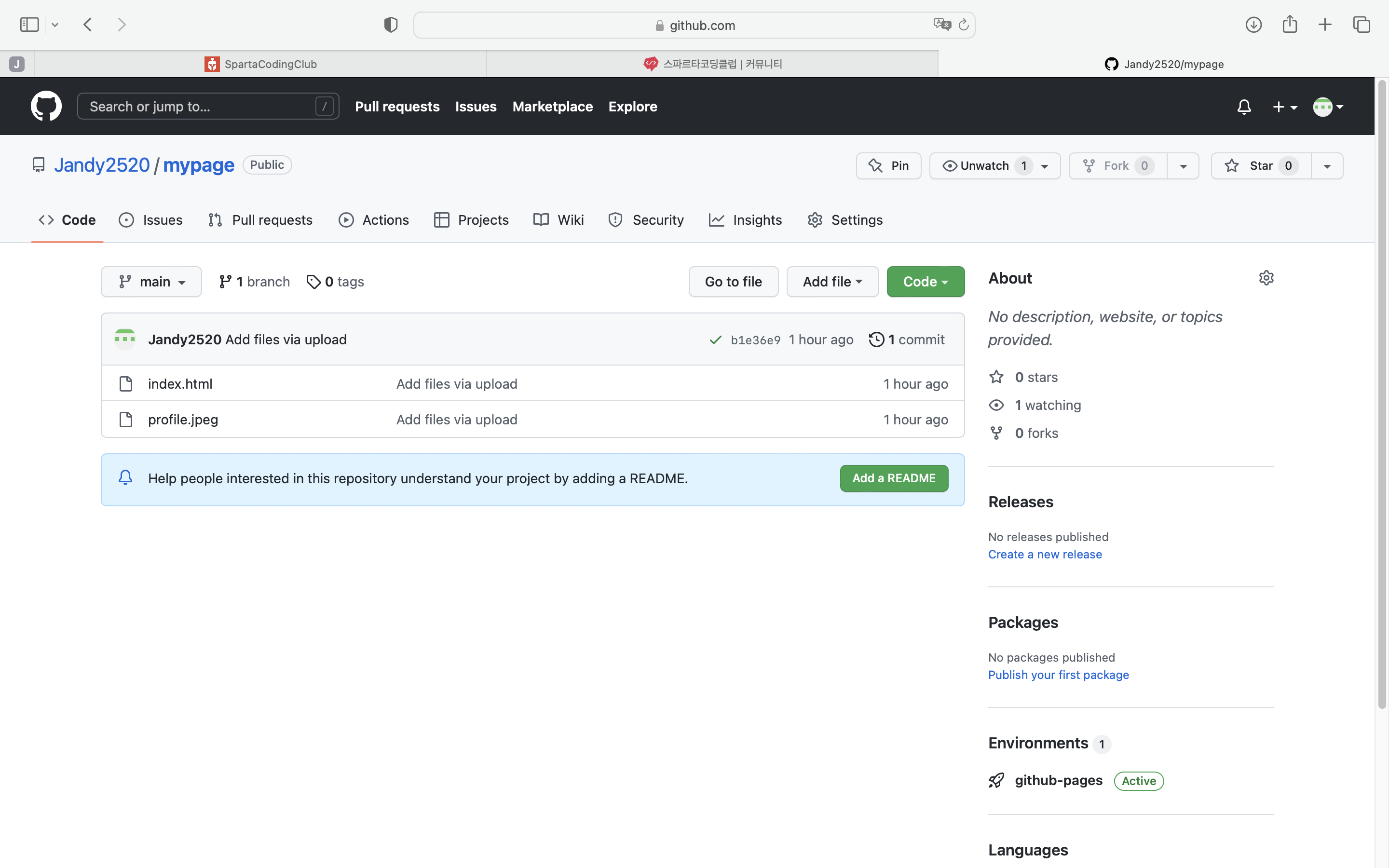Expand the Safari sidebar options chevron
The height and width of the screenshot is (868, 1389).
pyautogui.click(x=55, y=25)
